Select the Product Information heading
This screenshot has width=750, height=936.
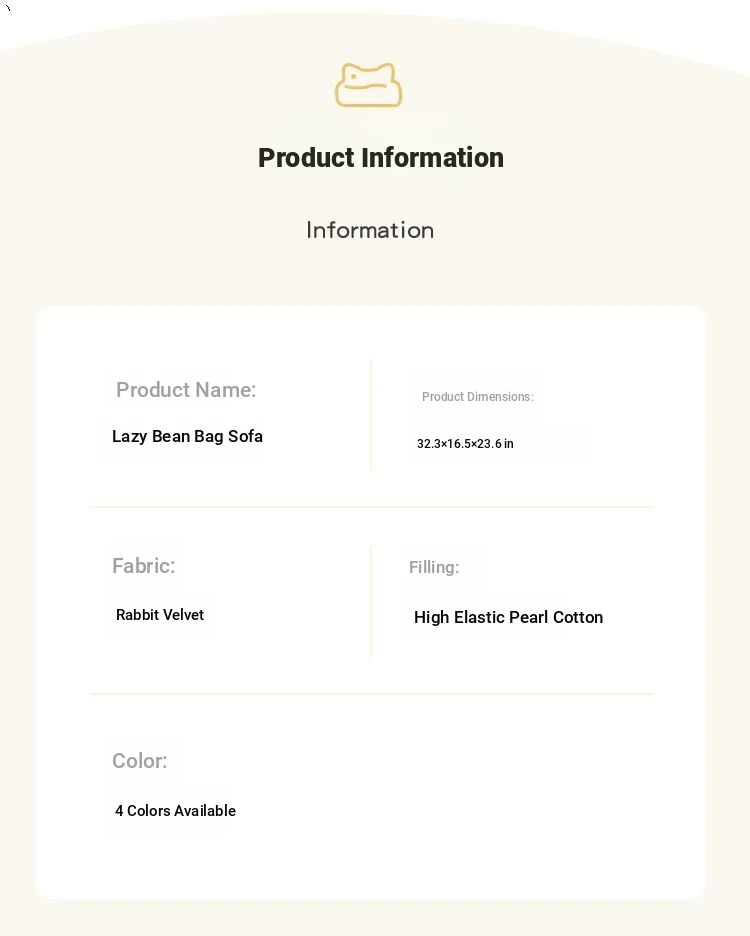381,158
